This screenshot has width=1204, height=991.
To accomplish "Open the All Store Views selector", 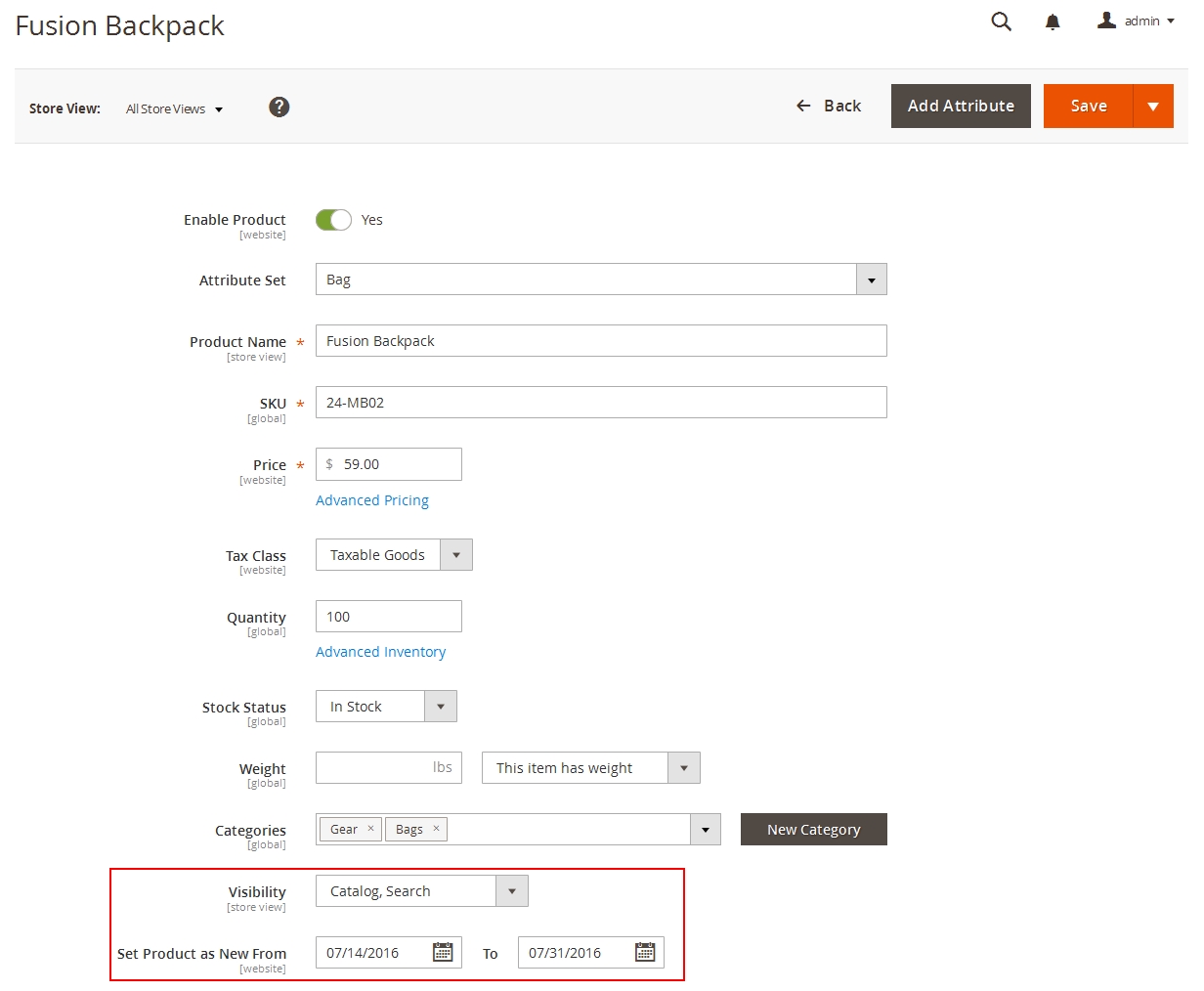I will [x=174, y=108].
